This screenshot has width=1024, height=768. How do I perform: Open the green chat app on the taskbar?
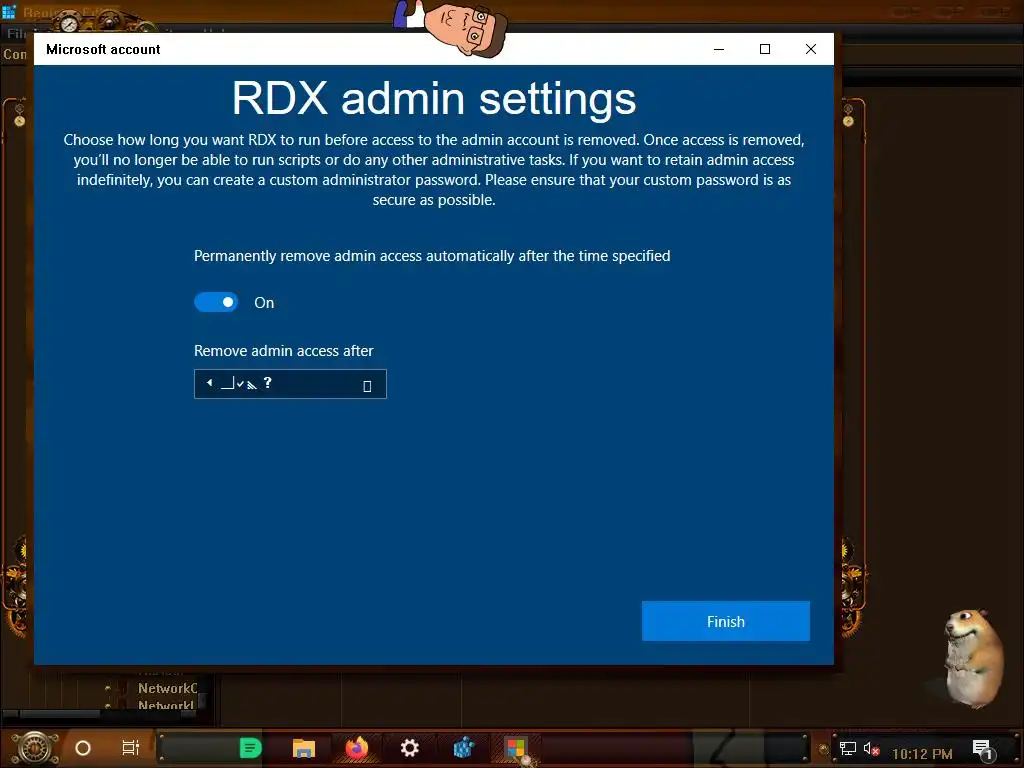click(x=250, y=748)
